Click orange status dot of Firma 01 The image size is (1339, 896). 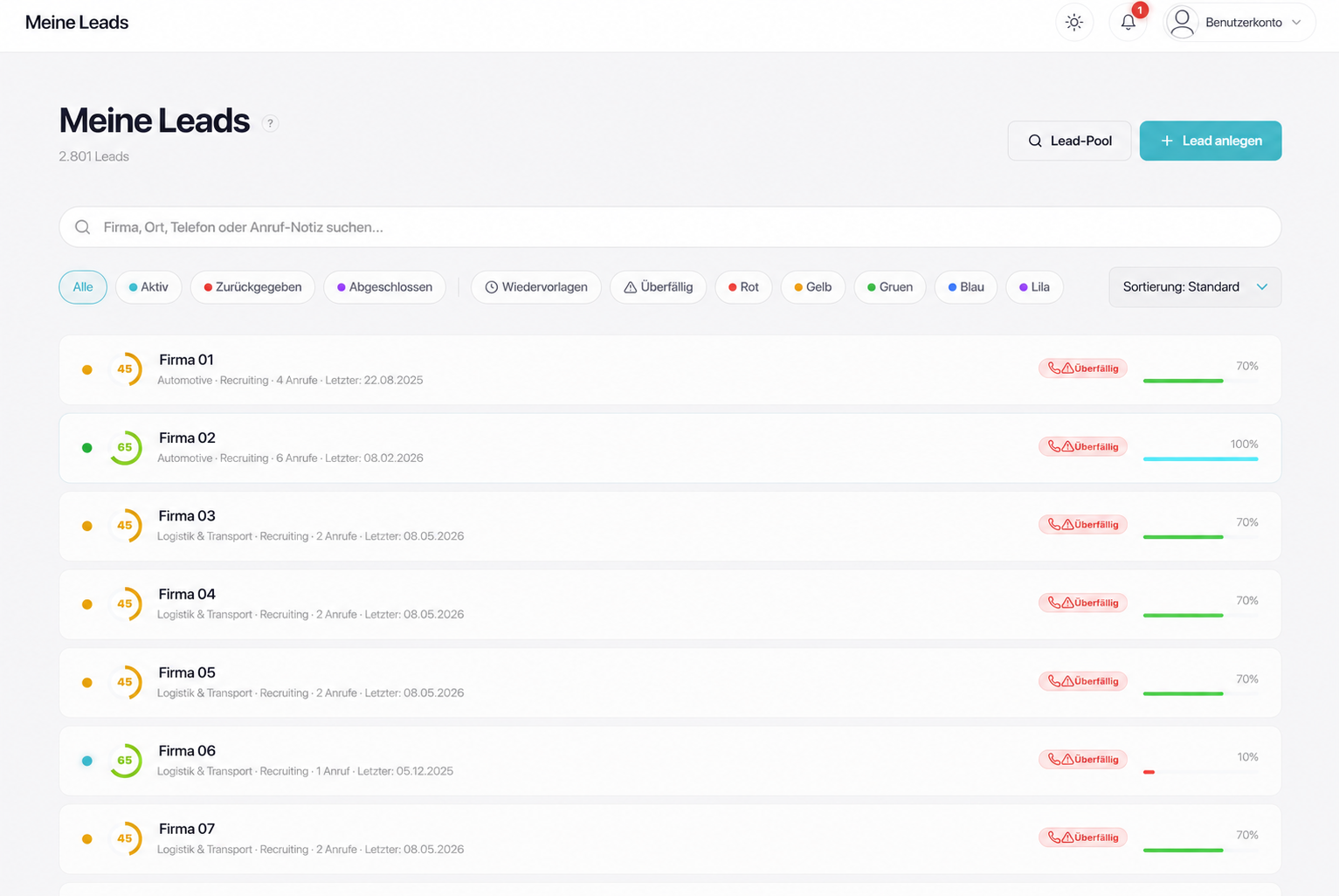click(87, 369)
